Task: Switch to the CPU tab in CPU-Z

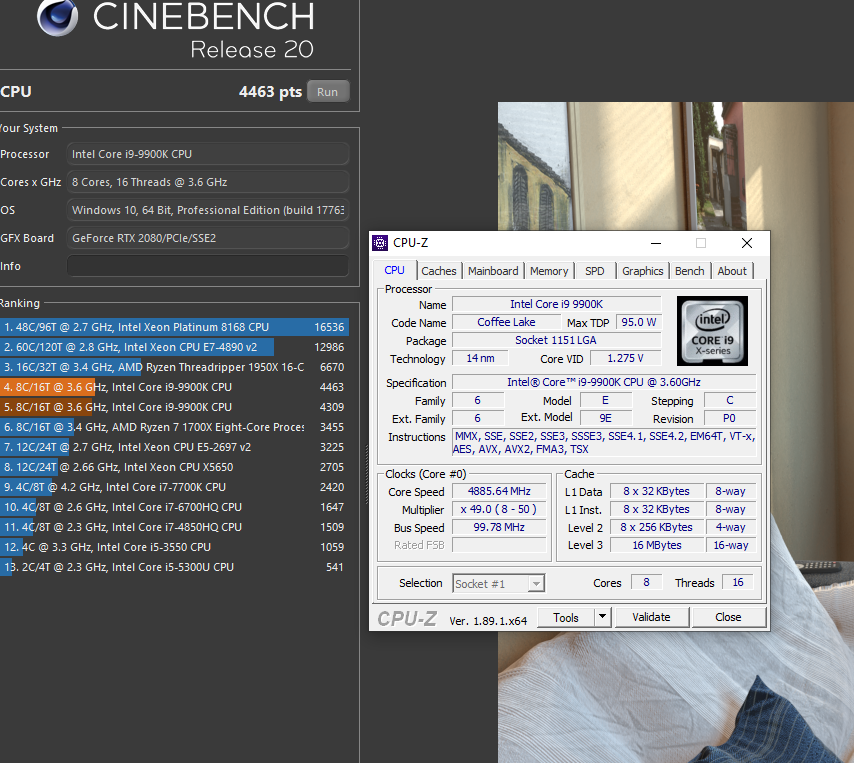Action: pos(395,271)
